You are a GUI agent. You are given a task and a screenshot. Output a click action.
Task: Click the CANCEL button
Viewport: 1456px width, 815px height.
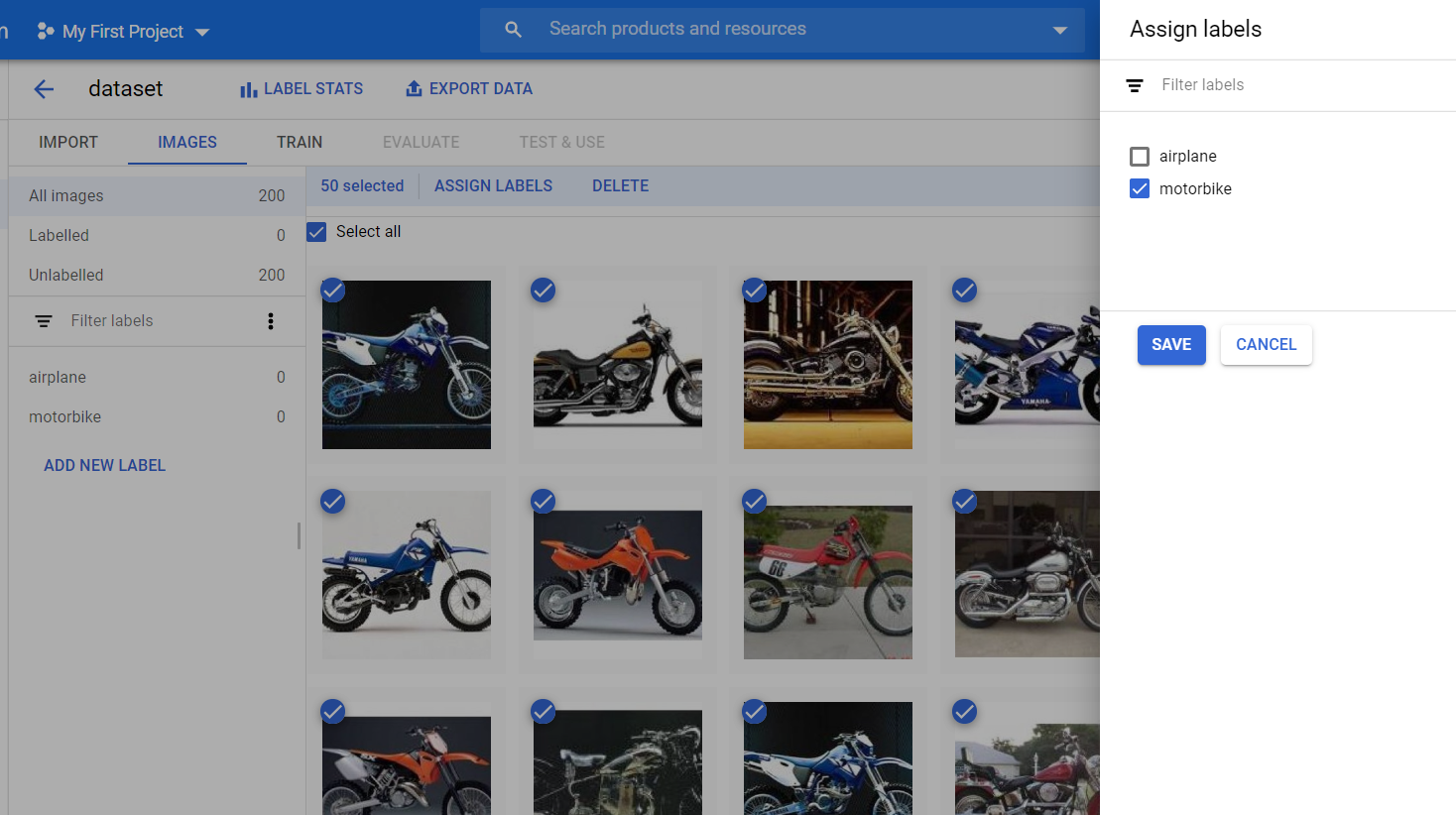tap(1267, 345)
